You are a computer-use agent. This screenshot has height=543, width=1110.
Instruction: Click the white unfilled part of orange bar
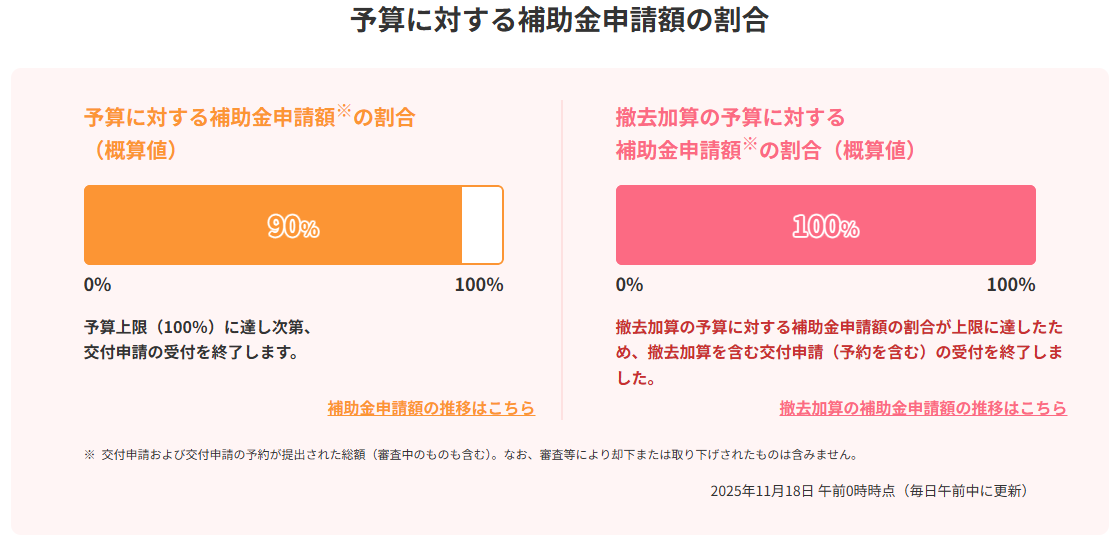(x=481, y=225)
